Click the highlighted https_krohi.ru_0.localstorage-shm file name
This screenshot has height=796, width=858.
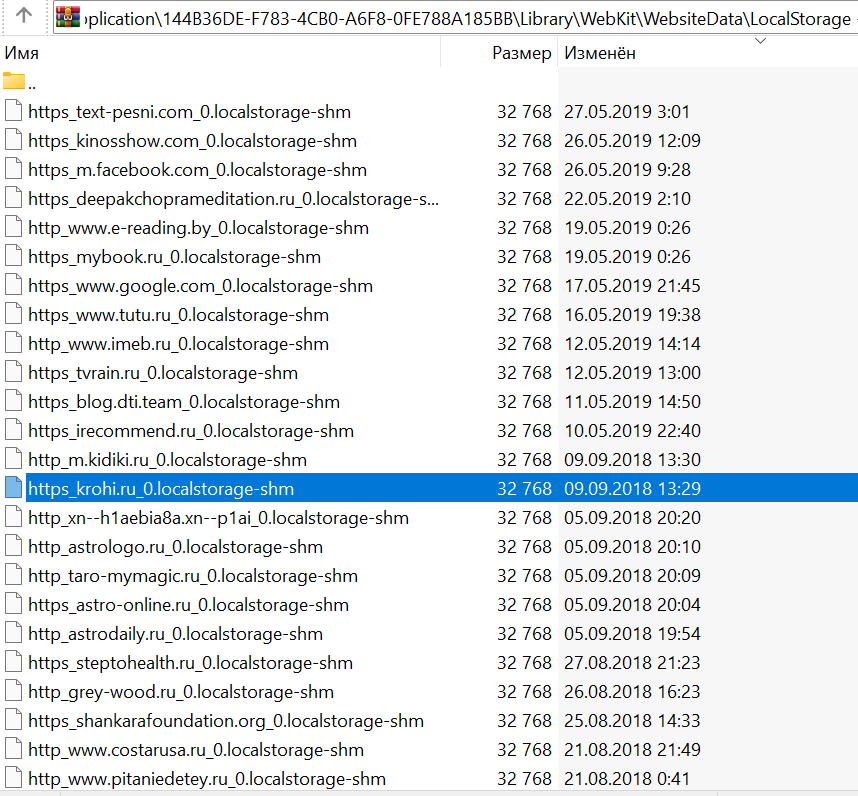click(x=161, y=489)
